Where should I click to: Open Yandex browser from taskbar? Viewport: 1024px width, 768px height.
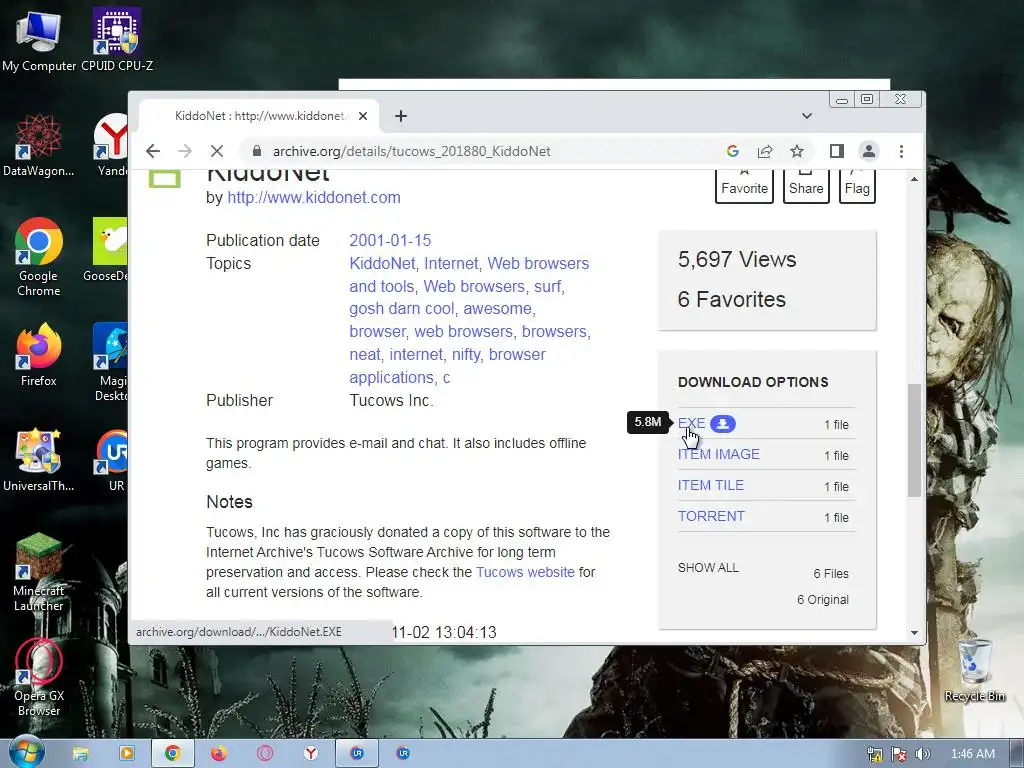(311, 754)
